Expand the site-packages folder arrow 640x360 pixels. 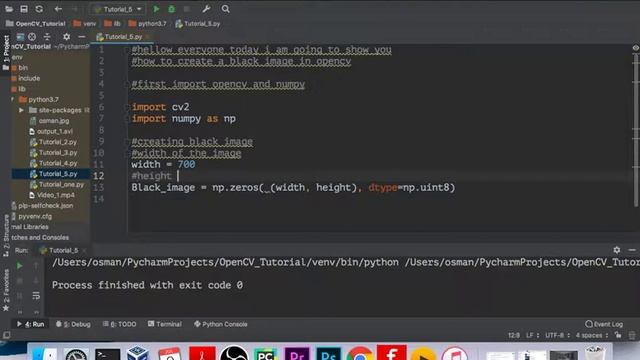coord(21,110)
